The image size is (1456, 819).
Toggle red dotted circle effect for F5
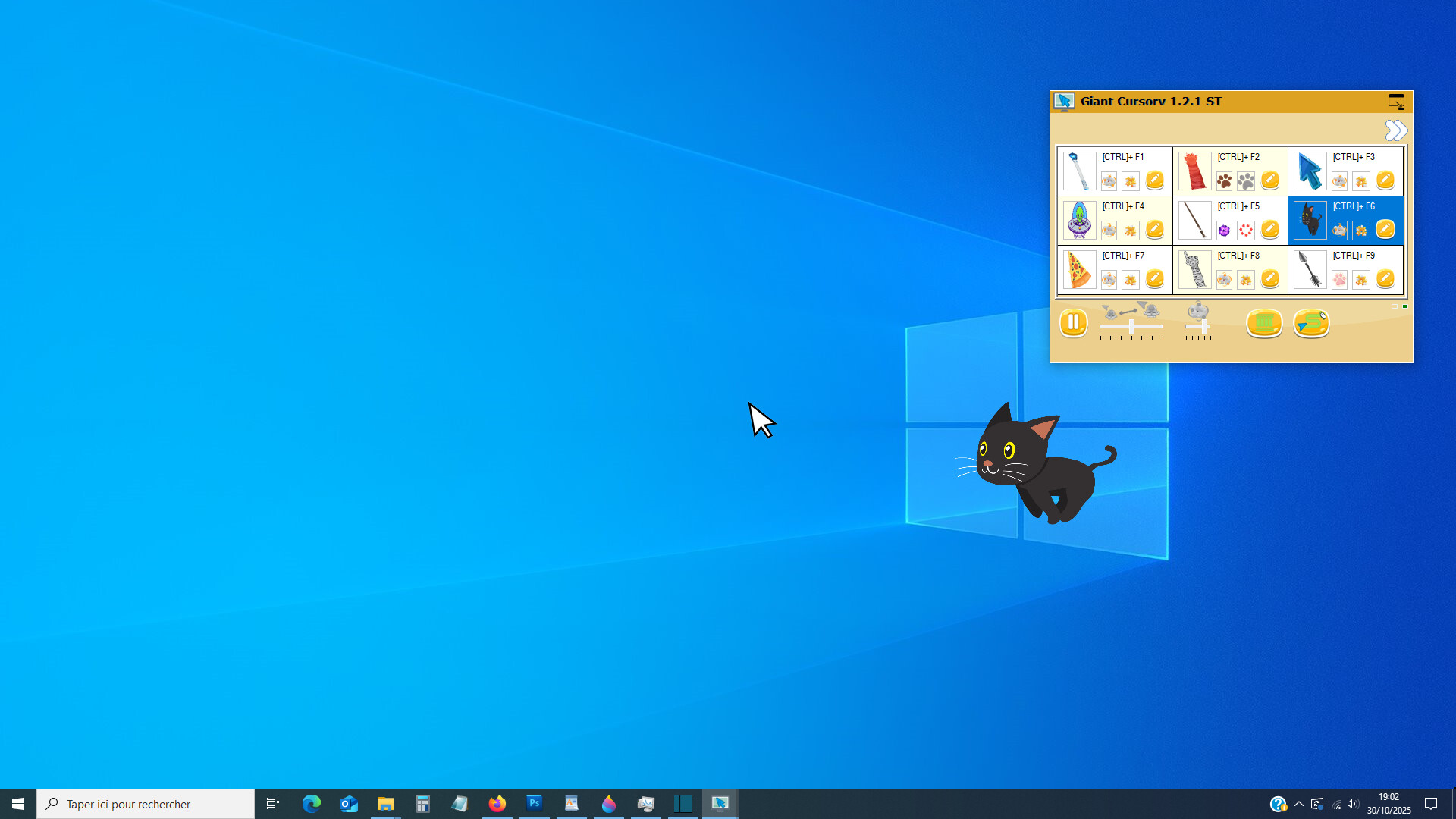[x=1246, y=230]
